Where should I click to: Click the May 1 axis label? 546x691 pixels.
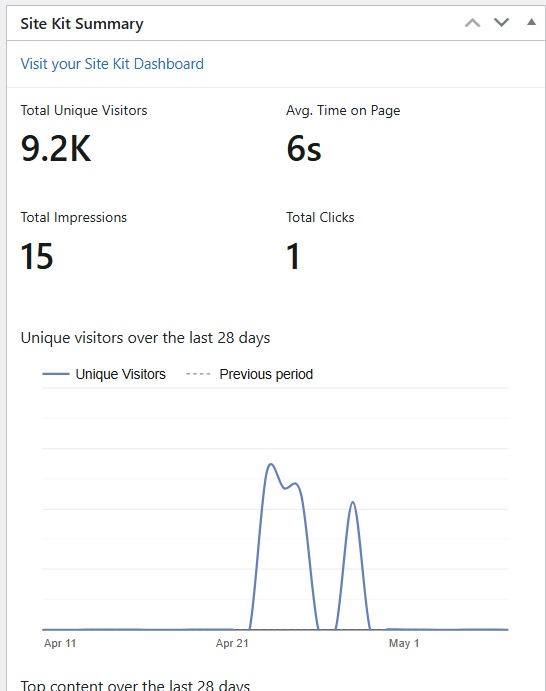click(x=404, y=643)
